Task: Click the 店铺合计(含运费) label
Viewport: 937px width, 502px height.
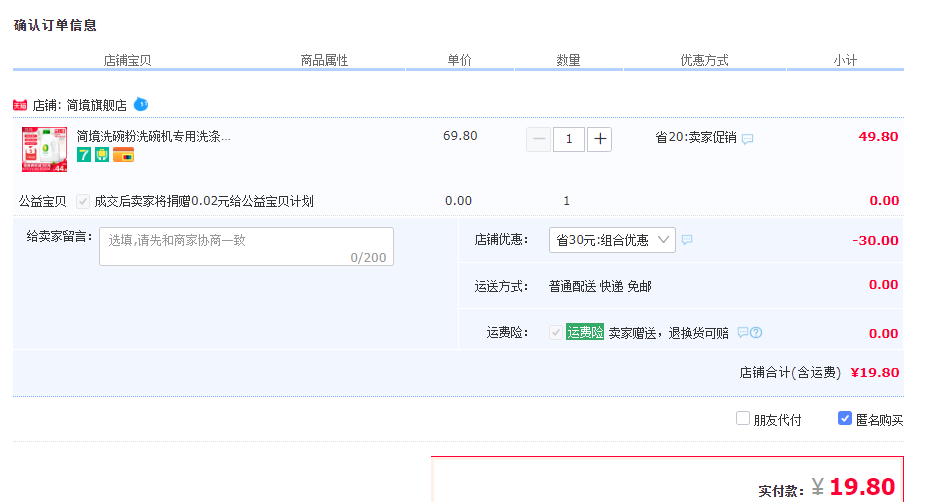Action: pos(790,373)
